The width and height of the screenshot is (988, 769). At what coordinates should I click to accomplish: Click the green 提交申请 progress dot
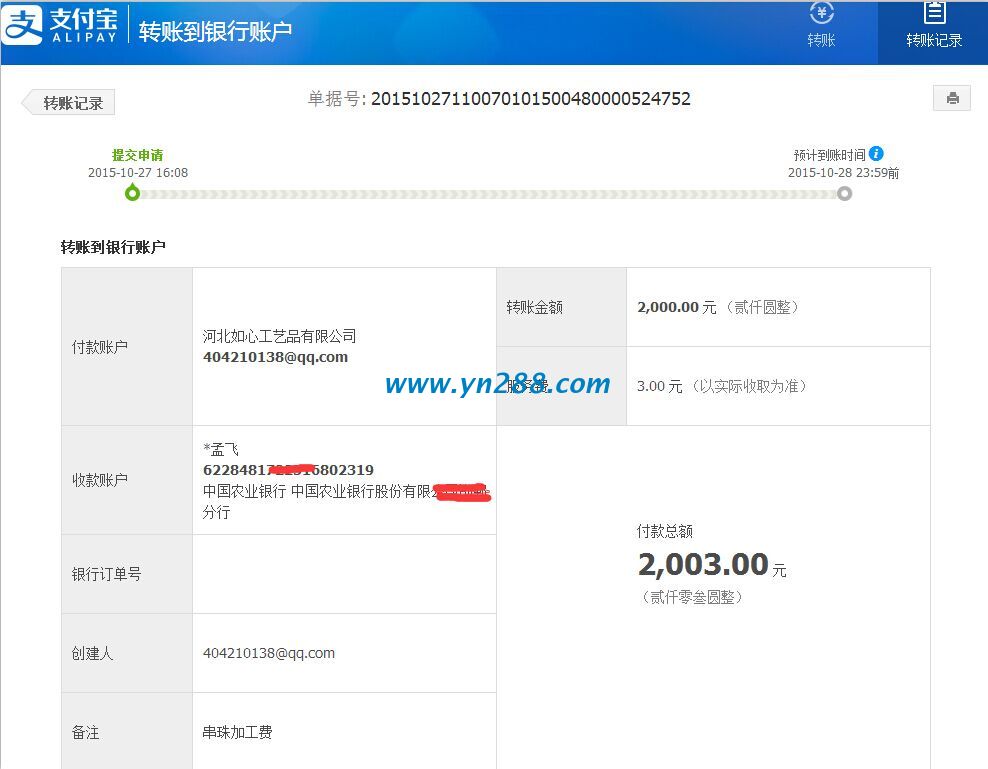133,192
